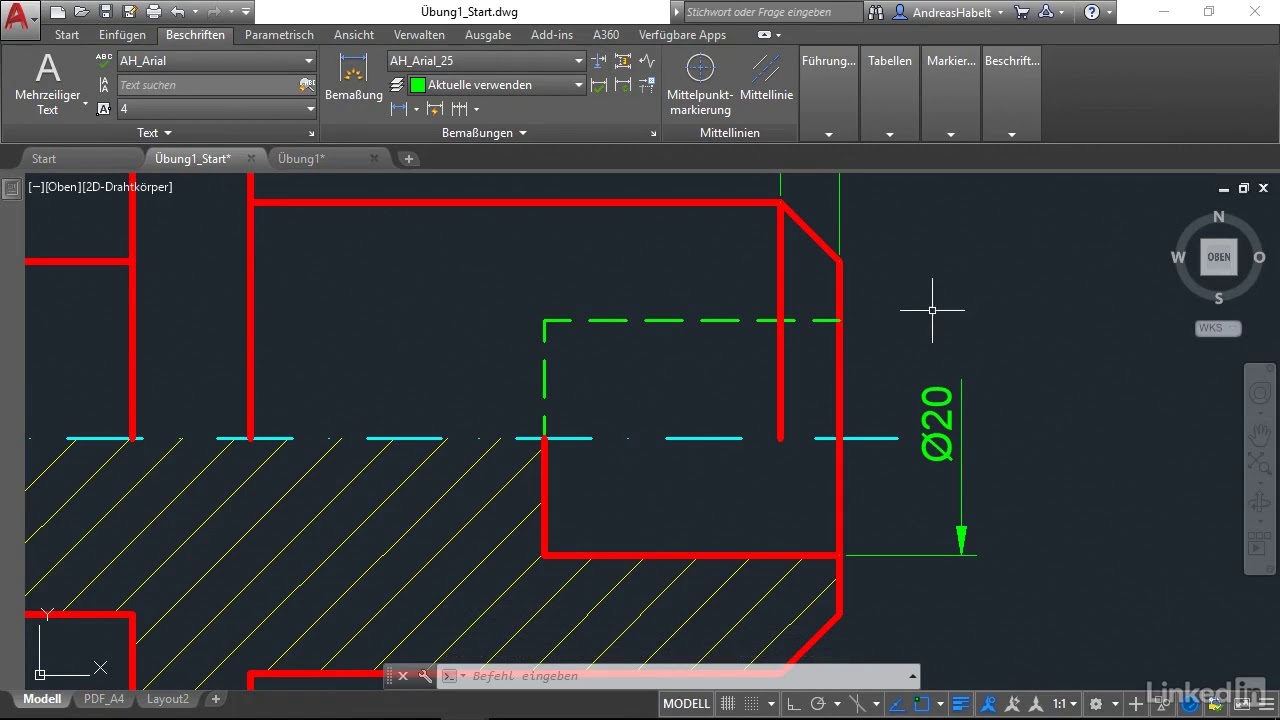Viewport: 1280px width, 720px height.
Task: Click the MODELL status bar button
Action: (686, 704)
